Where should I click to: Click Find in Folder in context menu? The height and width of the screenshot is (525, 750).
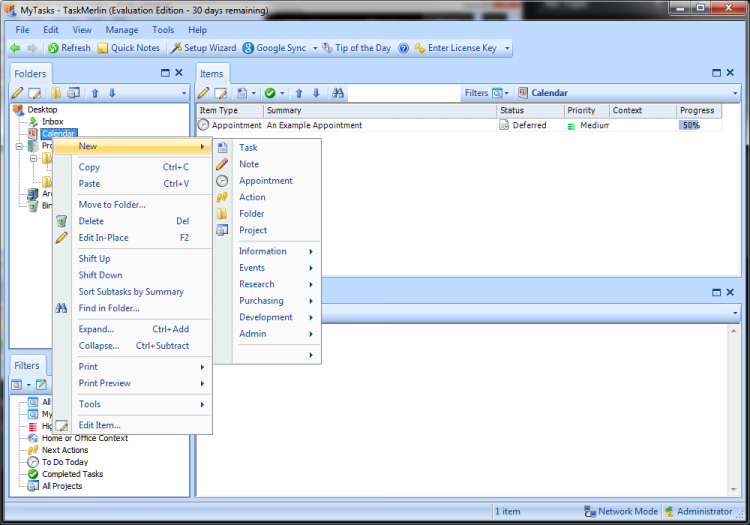click(132, 308)
